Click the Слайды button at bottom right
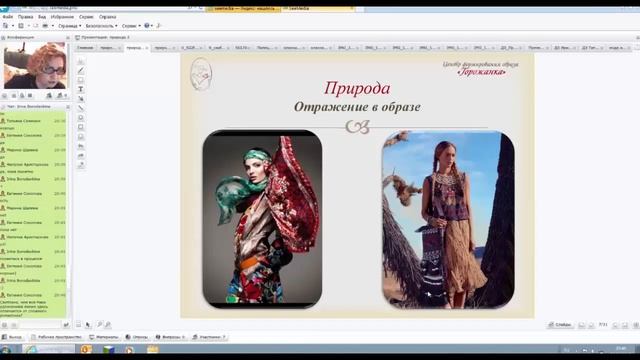The height and width of the screenshot is (360, 640). [560, 325]
